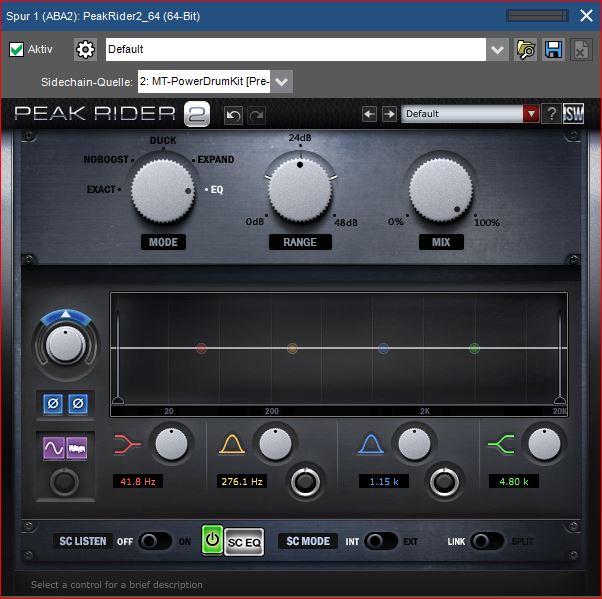Click the blue upward gain arrow indicator
602x599 pixels.
(x=66, y=315)
